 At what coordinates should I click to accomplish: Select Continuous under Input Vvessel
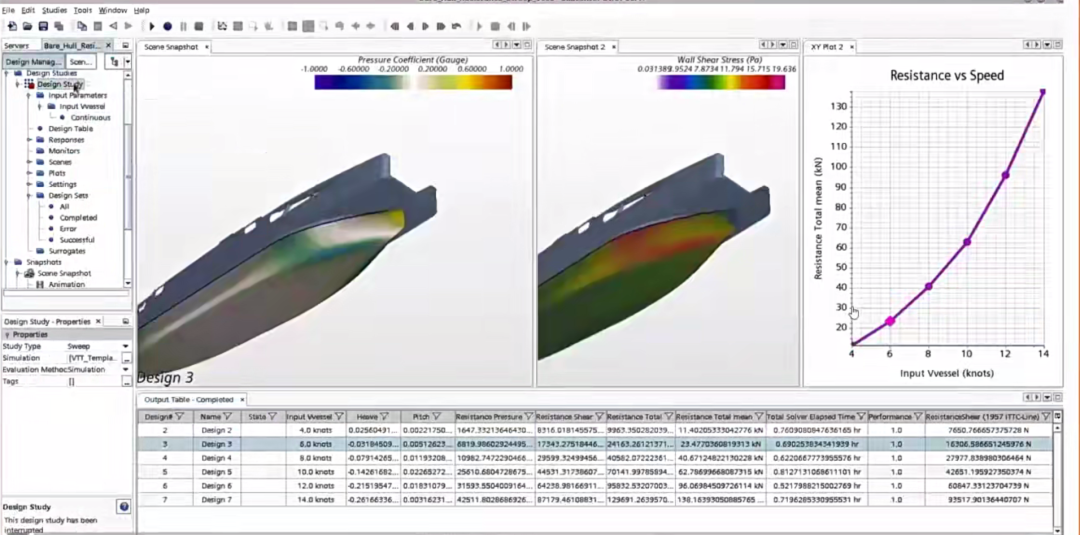click(x=90, y=118)
